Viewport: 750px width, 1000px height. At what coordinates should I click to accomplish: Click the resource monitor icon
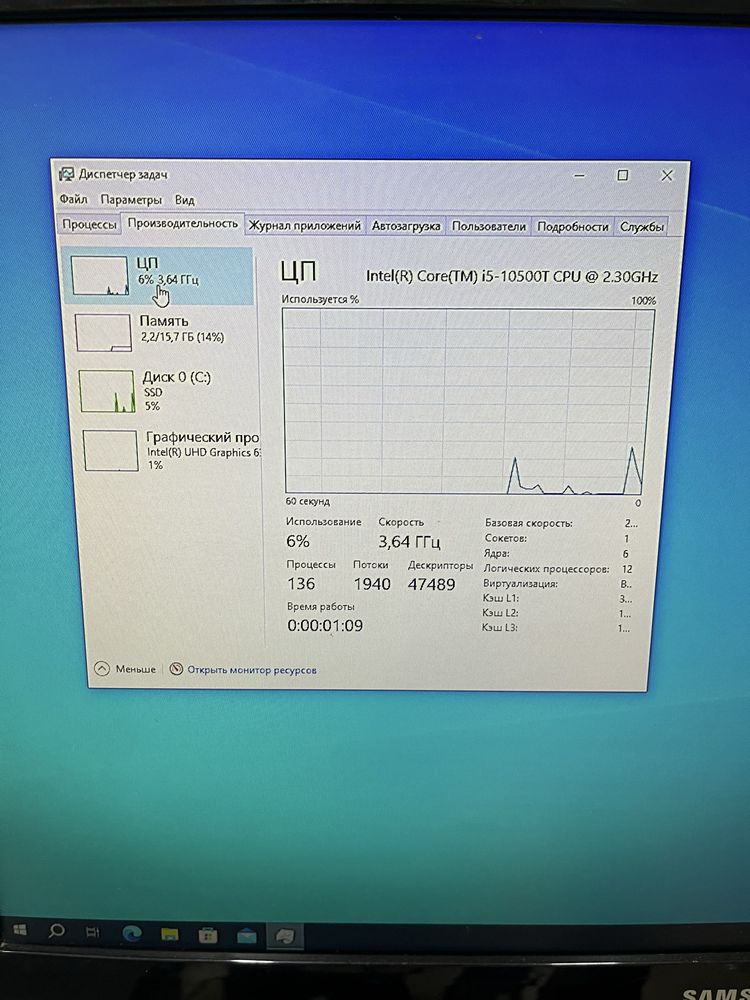[x=176, y=670]
